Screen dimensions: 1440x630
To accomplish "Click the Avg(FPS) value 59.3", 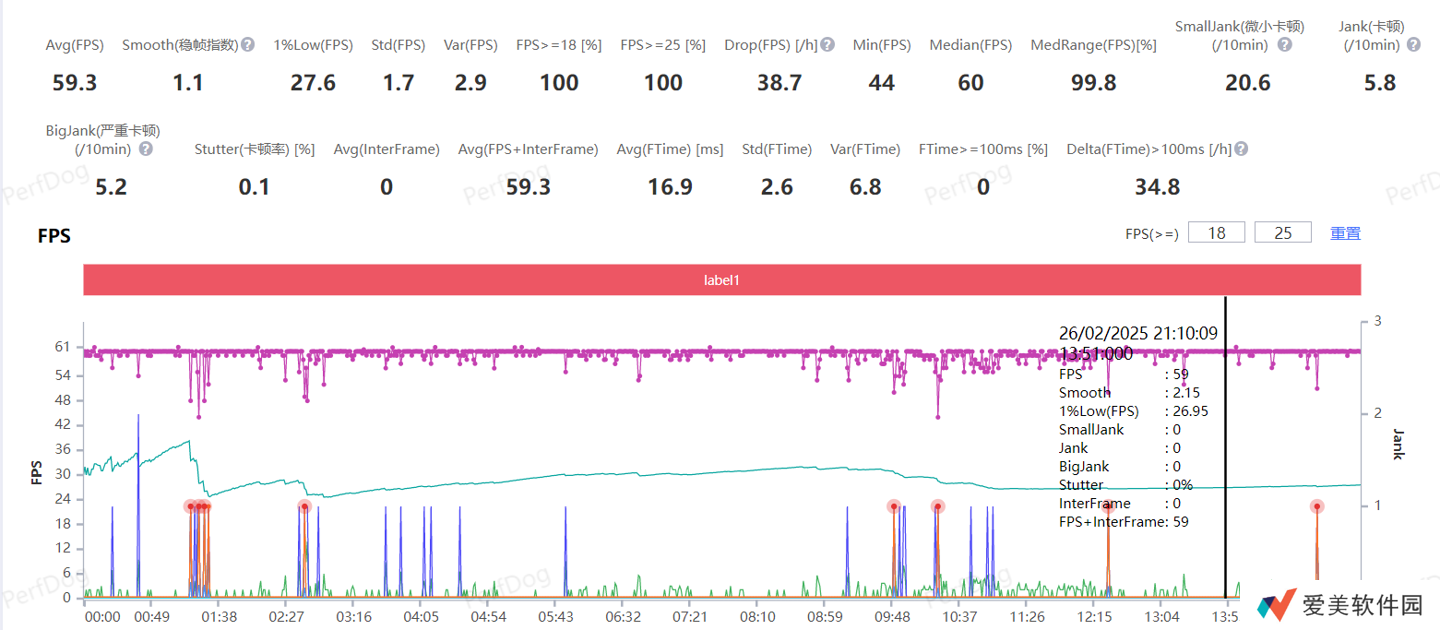I will pos(75,83).
